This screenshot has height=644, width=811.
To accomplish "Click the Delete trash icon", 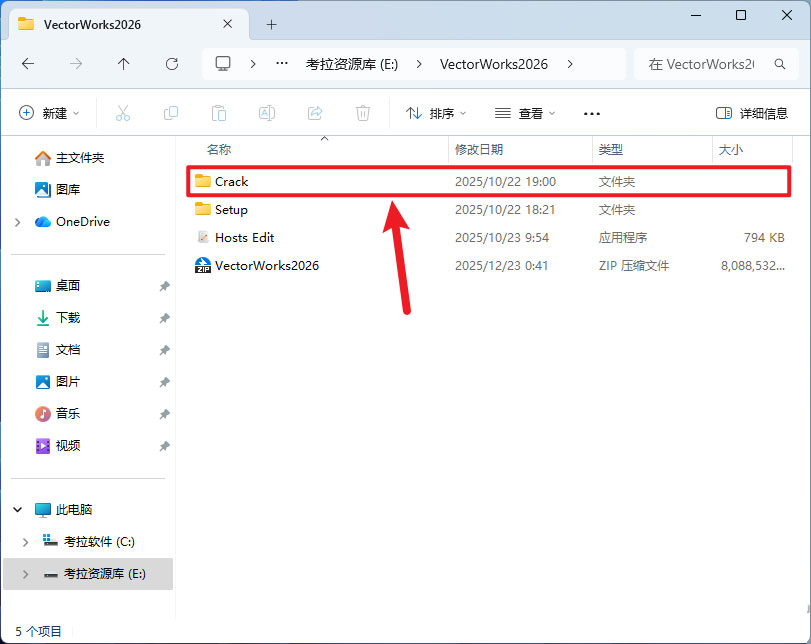I will coord(363,113).
